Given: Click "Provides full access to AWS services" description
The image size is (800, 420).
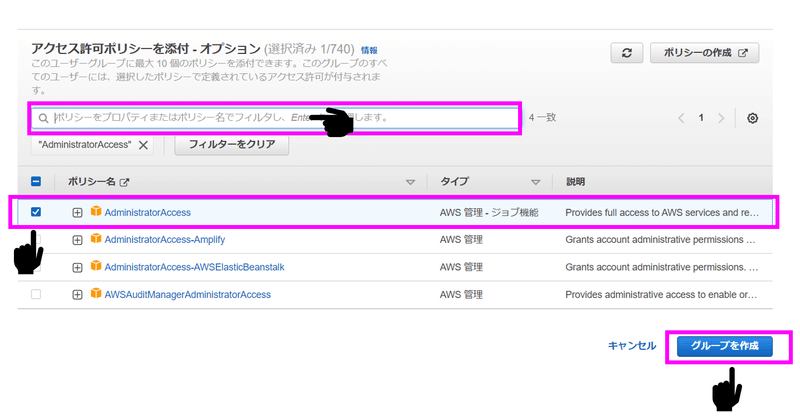Looking at the screenshot, I should coord(662,212).
